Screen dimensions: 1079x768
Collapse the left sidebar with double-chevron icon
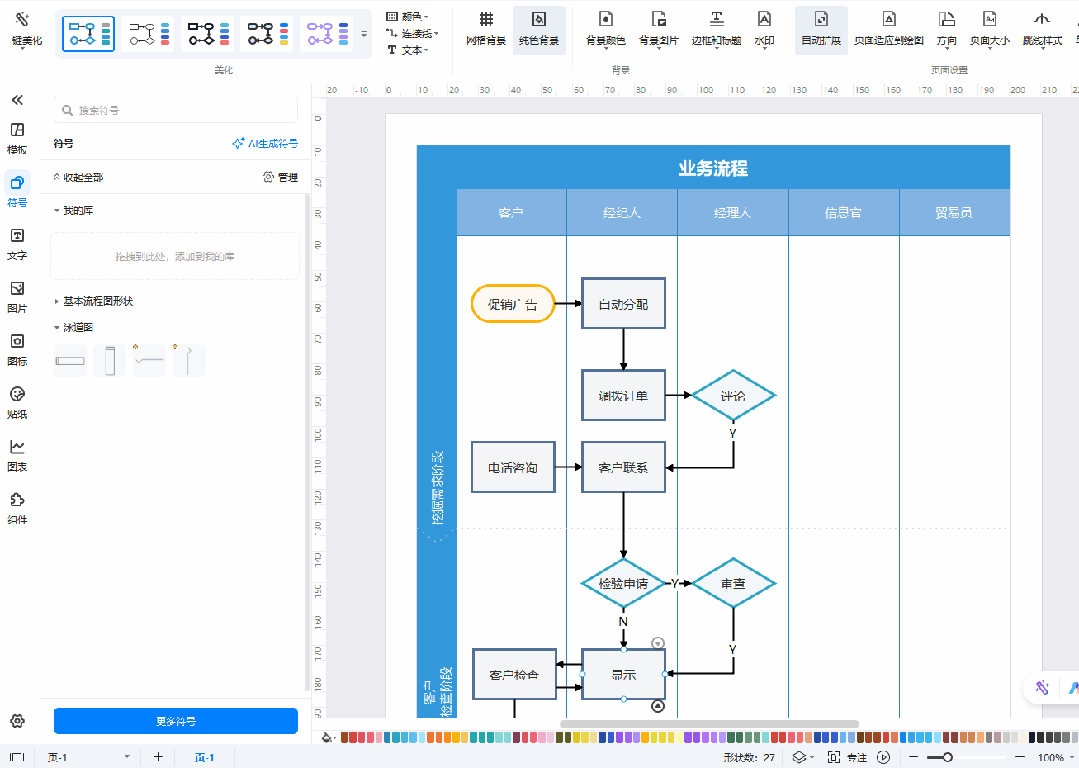click(17, 100)
